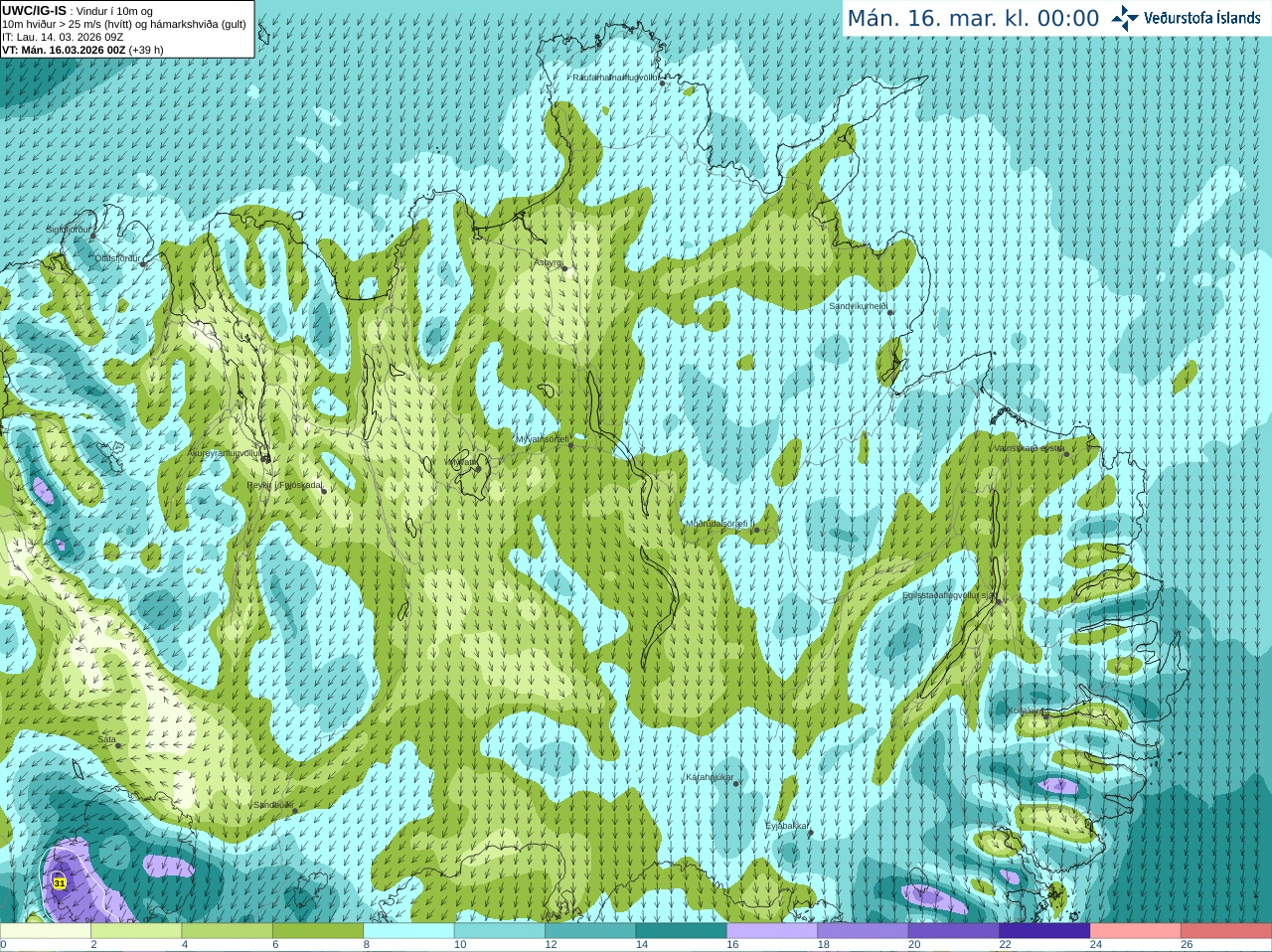
Task: Click the yellow 31 max gust marker
Action: click(x=60, y=882)
